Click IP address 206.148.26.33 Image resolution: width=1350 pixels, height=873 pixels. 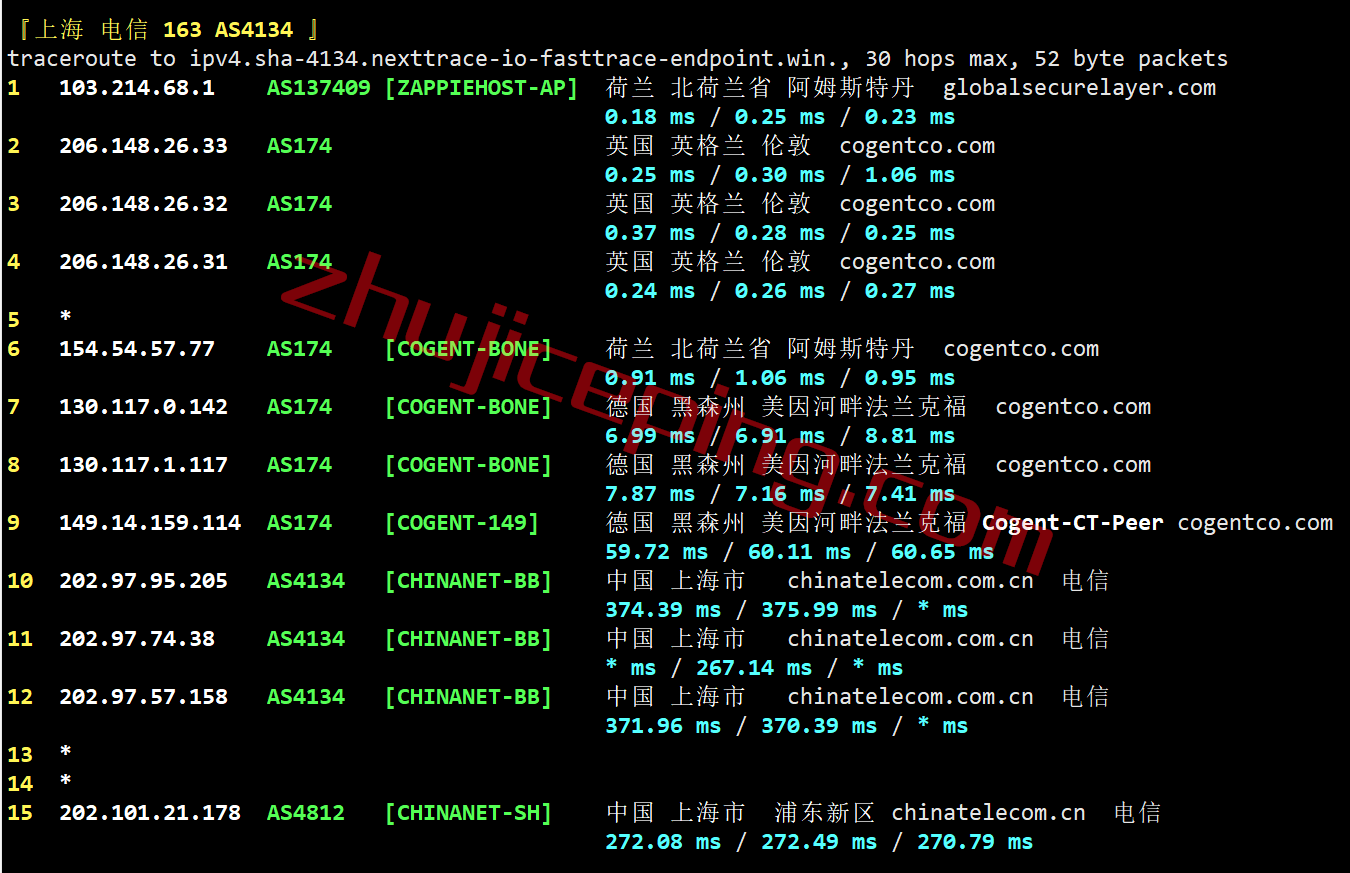tap(143, 146)
